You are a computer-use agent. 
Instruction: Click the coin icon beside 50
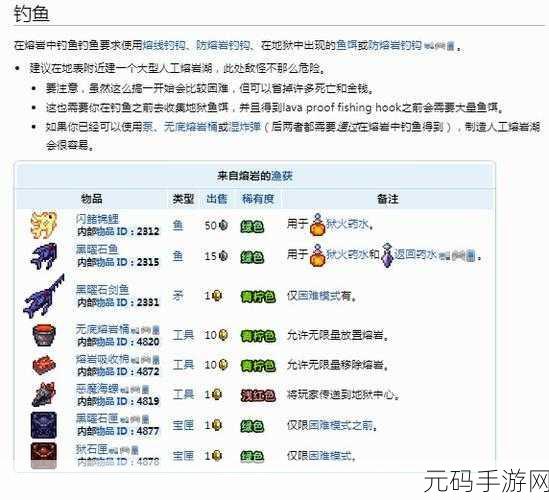223,225
